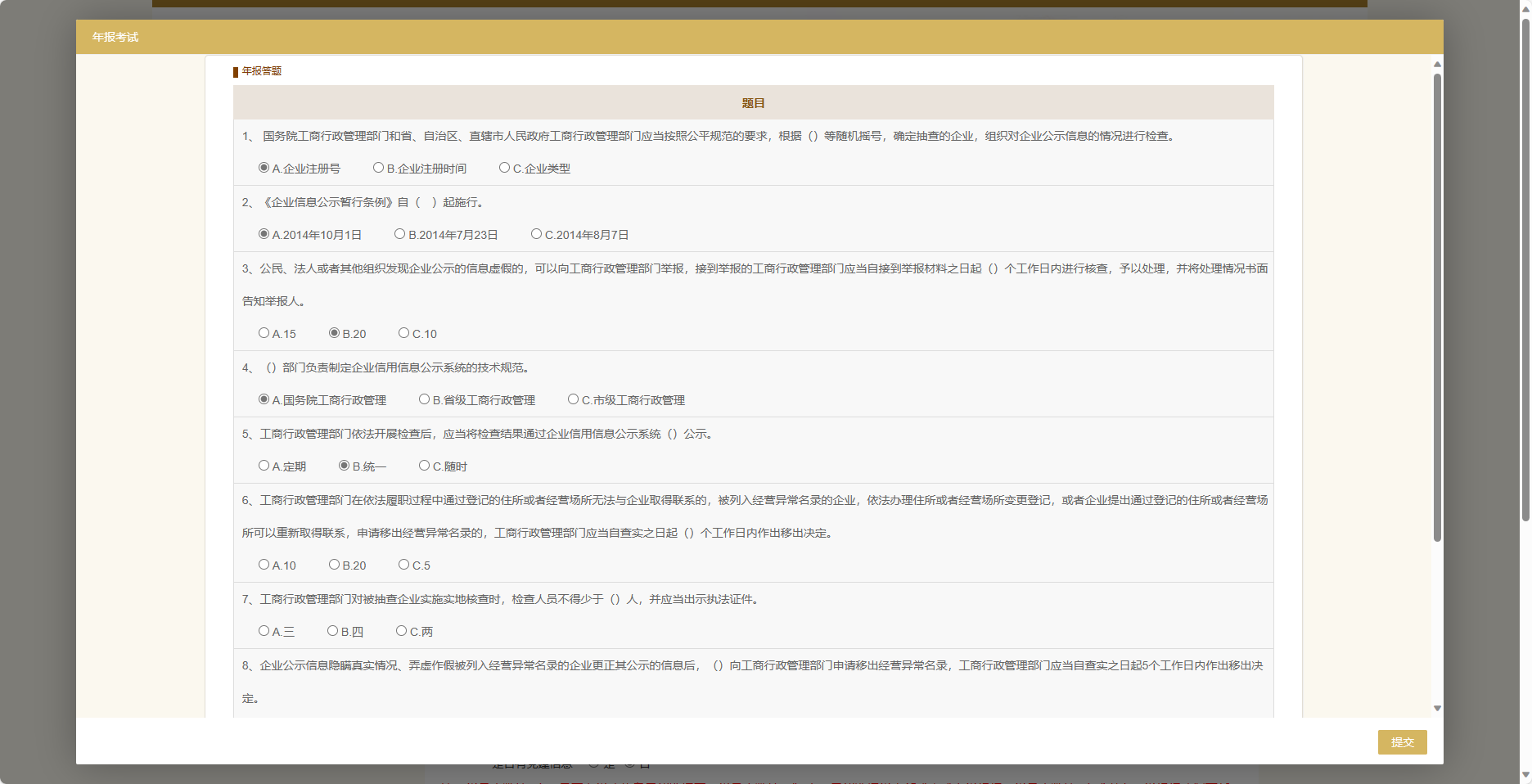Pick A.国务院工商行政管理 for question 4
The width and height of the screenshot is (1532, 784).
tap(264, 399)
